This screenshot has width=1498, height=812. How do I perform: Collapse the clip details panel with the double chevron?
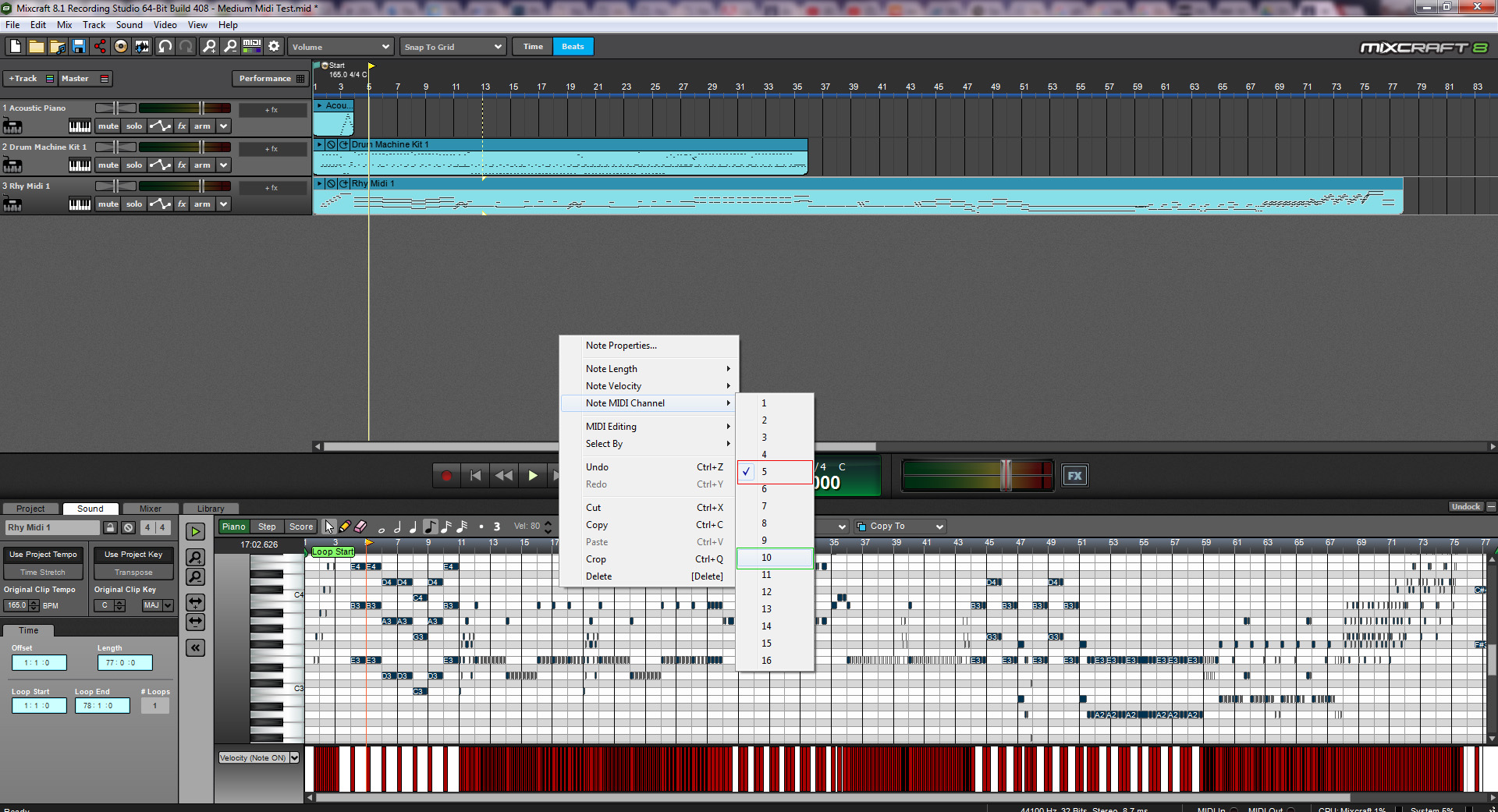point(195,647)
